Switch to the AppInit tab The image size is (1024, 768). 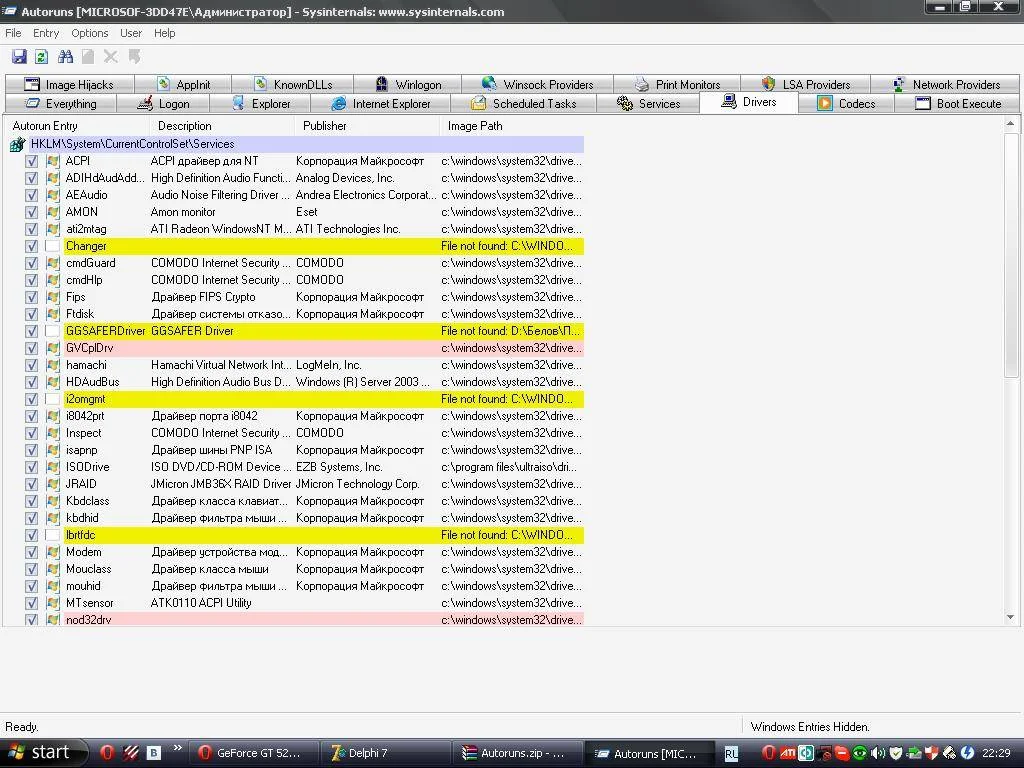pyautogui.click(x=184, y=84)
